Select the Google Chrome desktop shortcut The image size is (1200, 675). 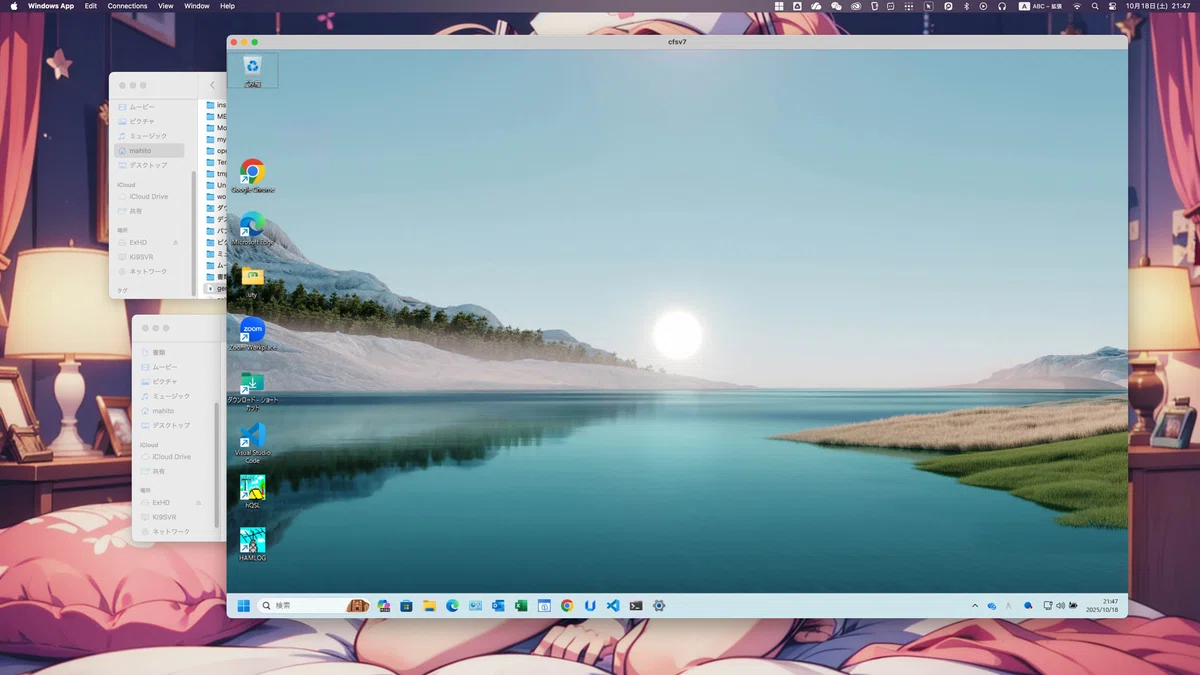(252, 175)
